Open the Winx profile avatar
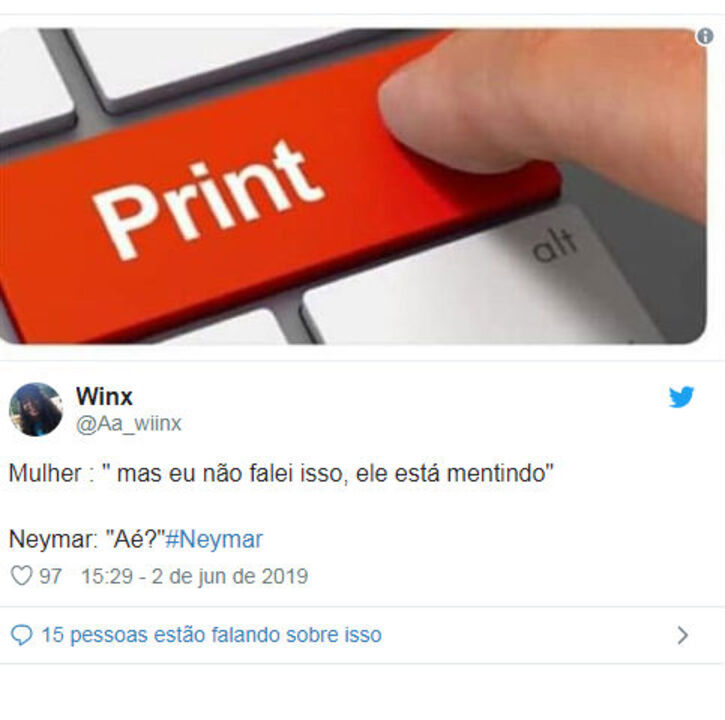This screenshot has height=720, width=725. click(x=36, y=409)
